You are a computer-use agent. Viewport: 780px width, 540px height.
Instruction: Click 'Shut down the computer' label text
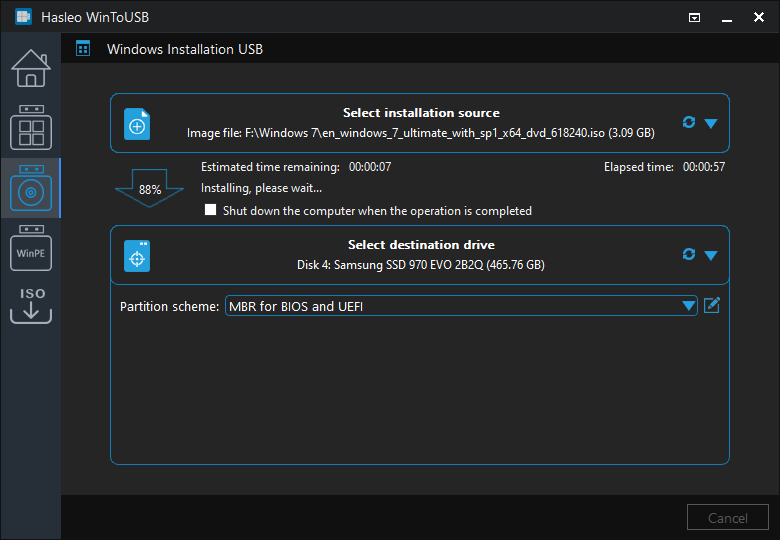coord(377,211)
